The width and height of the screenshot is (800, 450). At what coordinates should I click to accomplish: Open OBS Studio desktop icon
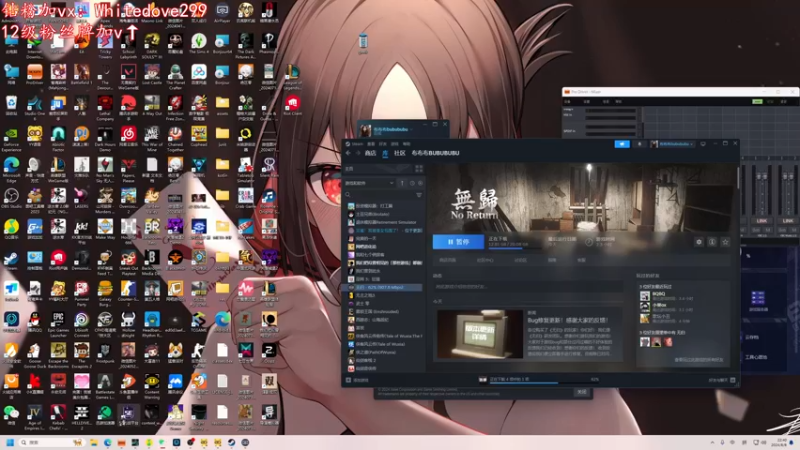point(11,199)
